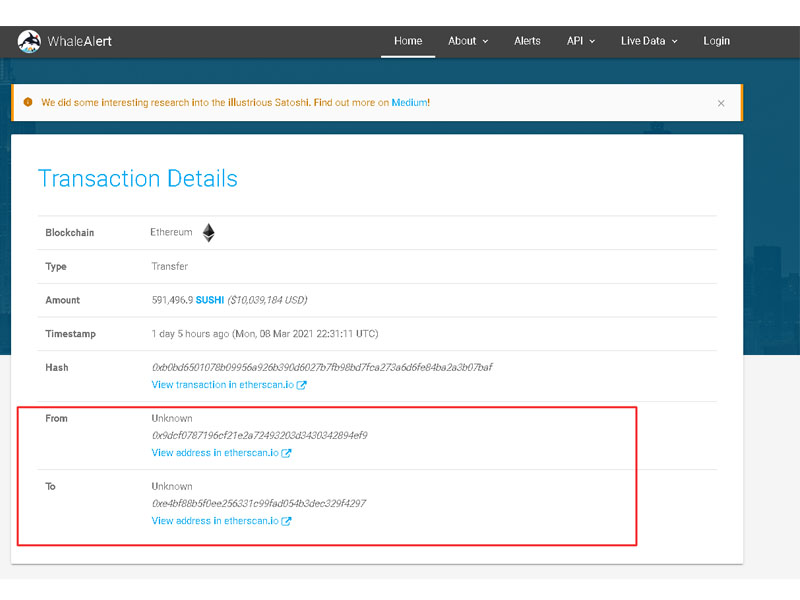Viewport: 800px width, 600px height.
Task: Click Unknown owner label in To row
Action: 172,486
